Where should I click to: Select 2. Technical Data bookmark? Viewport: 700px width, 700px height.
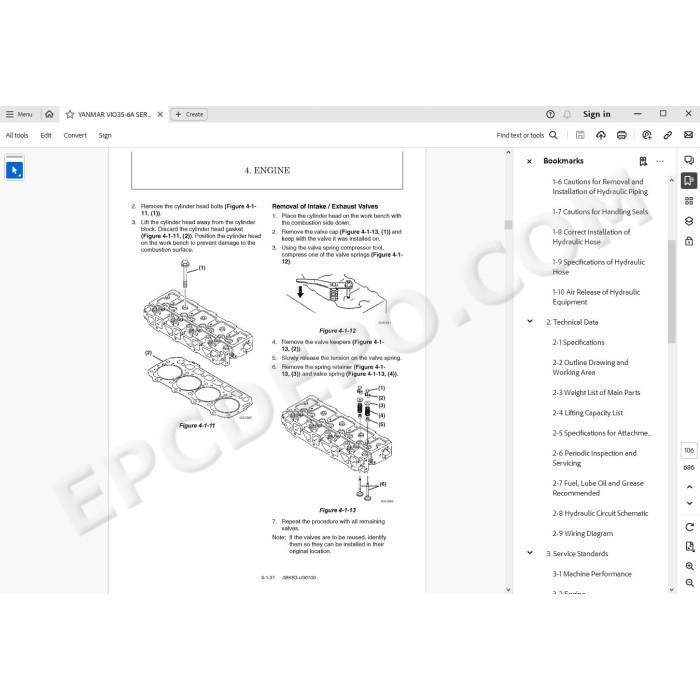point(572,322)
